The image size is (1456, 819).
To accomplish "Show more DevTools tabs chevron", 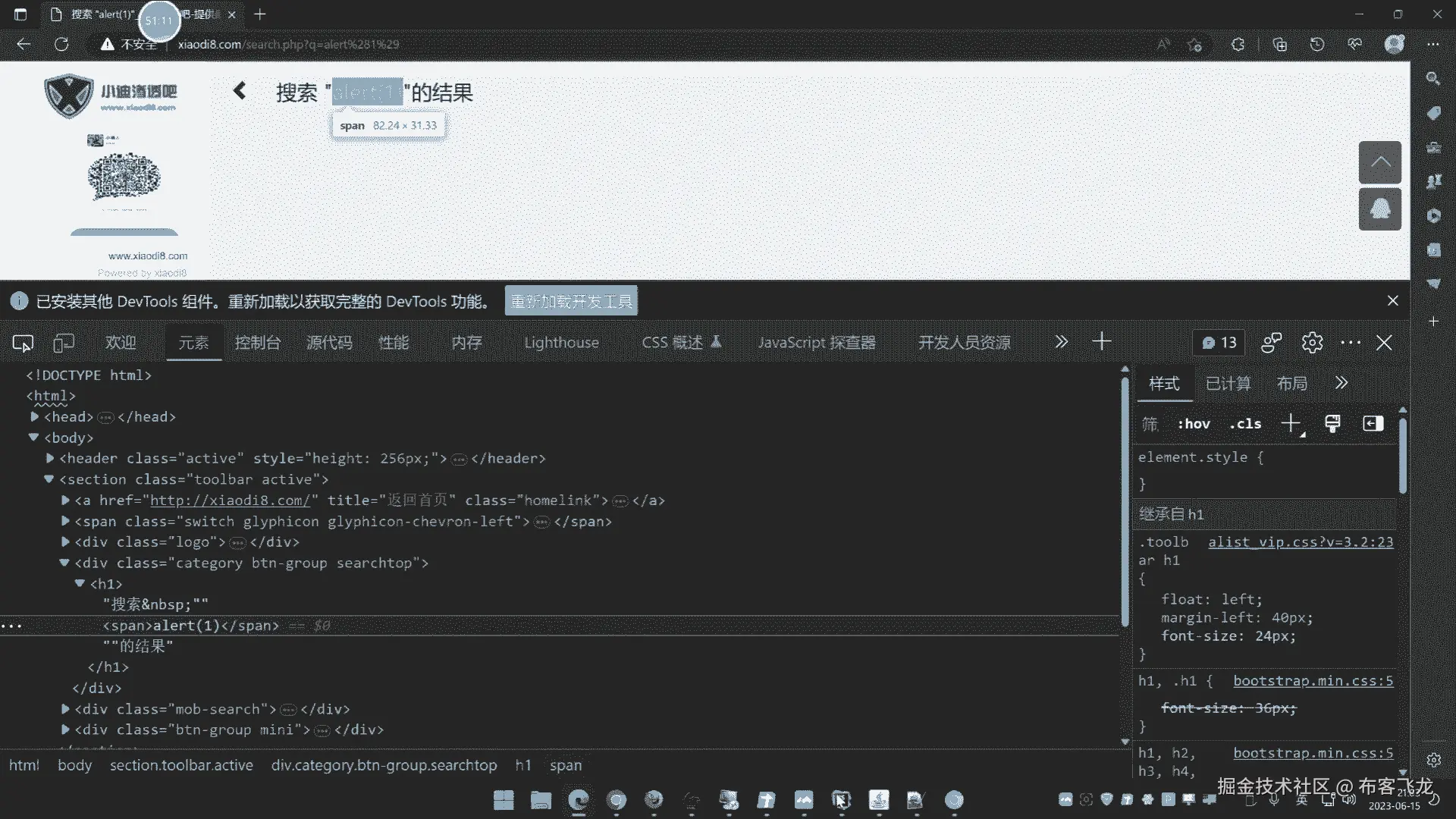I will (1061, 342).
